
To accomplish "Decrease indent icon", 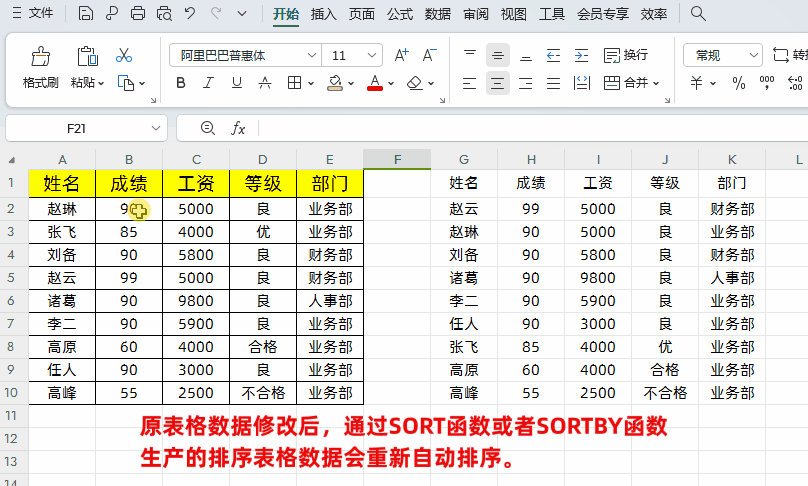I will [x=553, y=55].
